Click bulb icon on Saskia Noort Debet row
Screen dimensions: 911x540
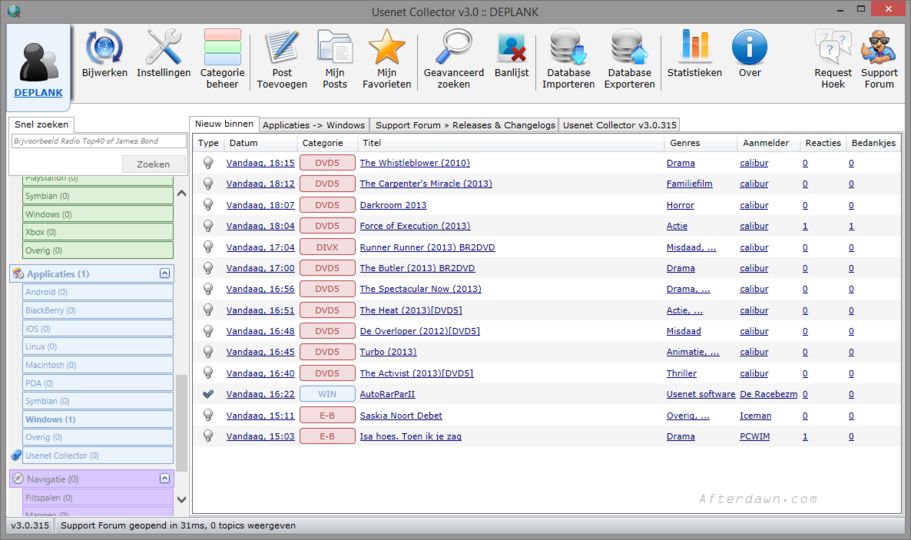pyautogui.click(x=208, y=416)
